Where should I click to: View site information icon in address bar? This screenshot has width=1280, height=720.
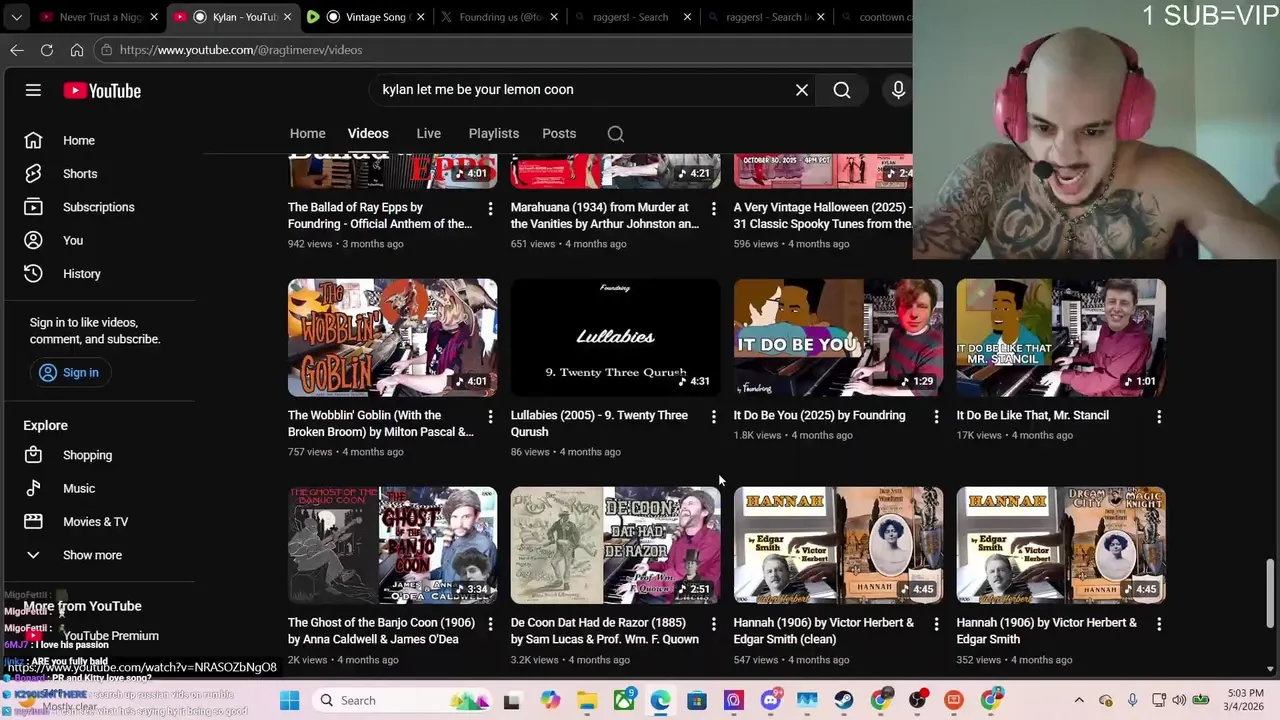106,50
